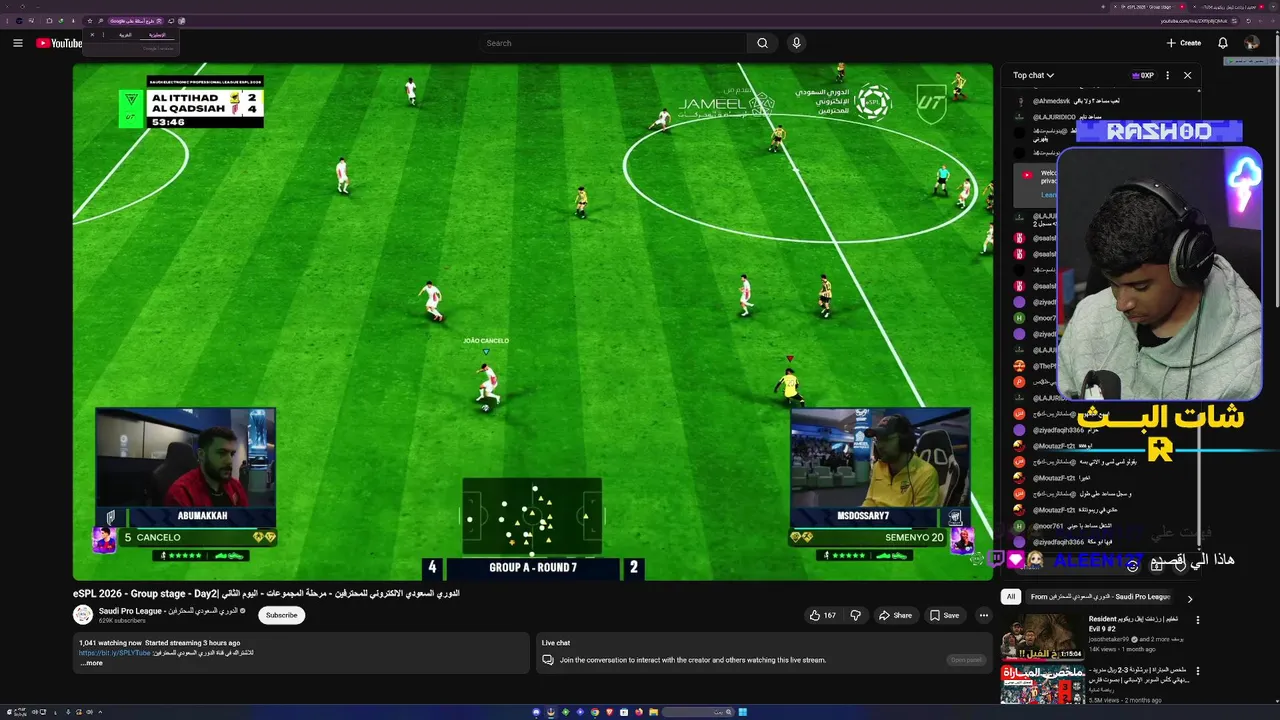Close the translate popup
The width and height of the screenshot is (1280, 720).
click(92, 35)
